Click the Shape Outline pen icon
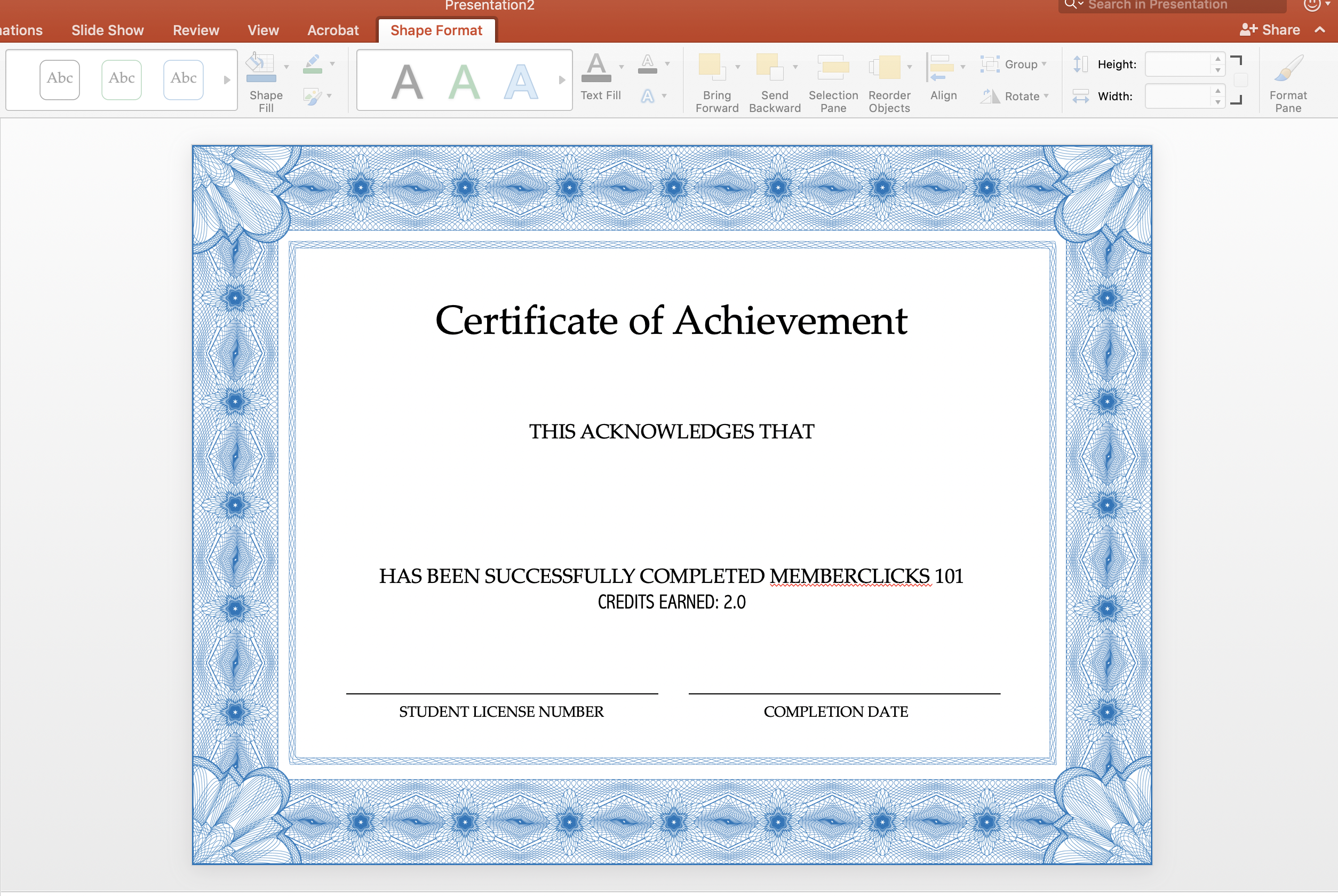The width and height of the screenshot is (1338, 896). 313,64
